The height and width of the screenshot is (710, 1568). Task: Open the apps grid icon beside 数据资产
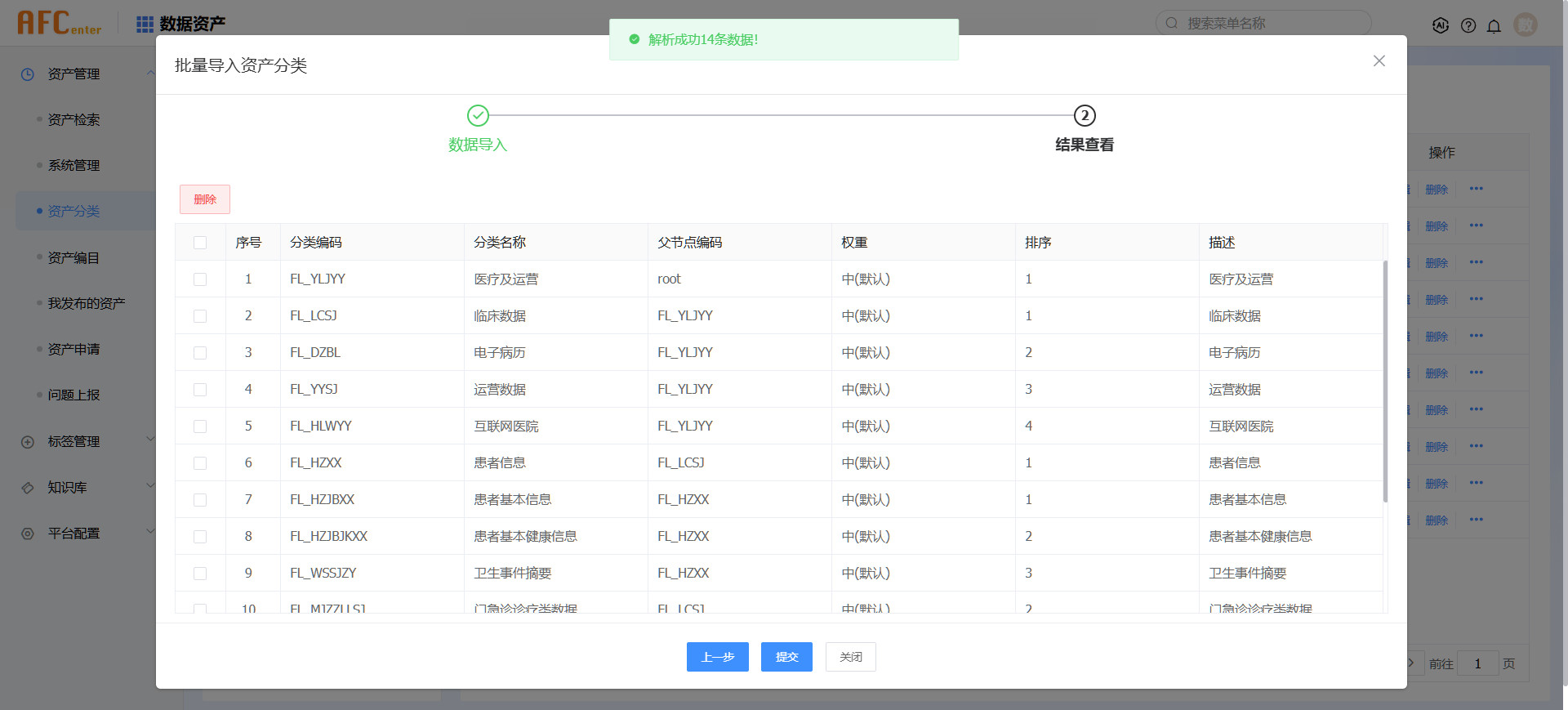click(x=145, y=25)
